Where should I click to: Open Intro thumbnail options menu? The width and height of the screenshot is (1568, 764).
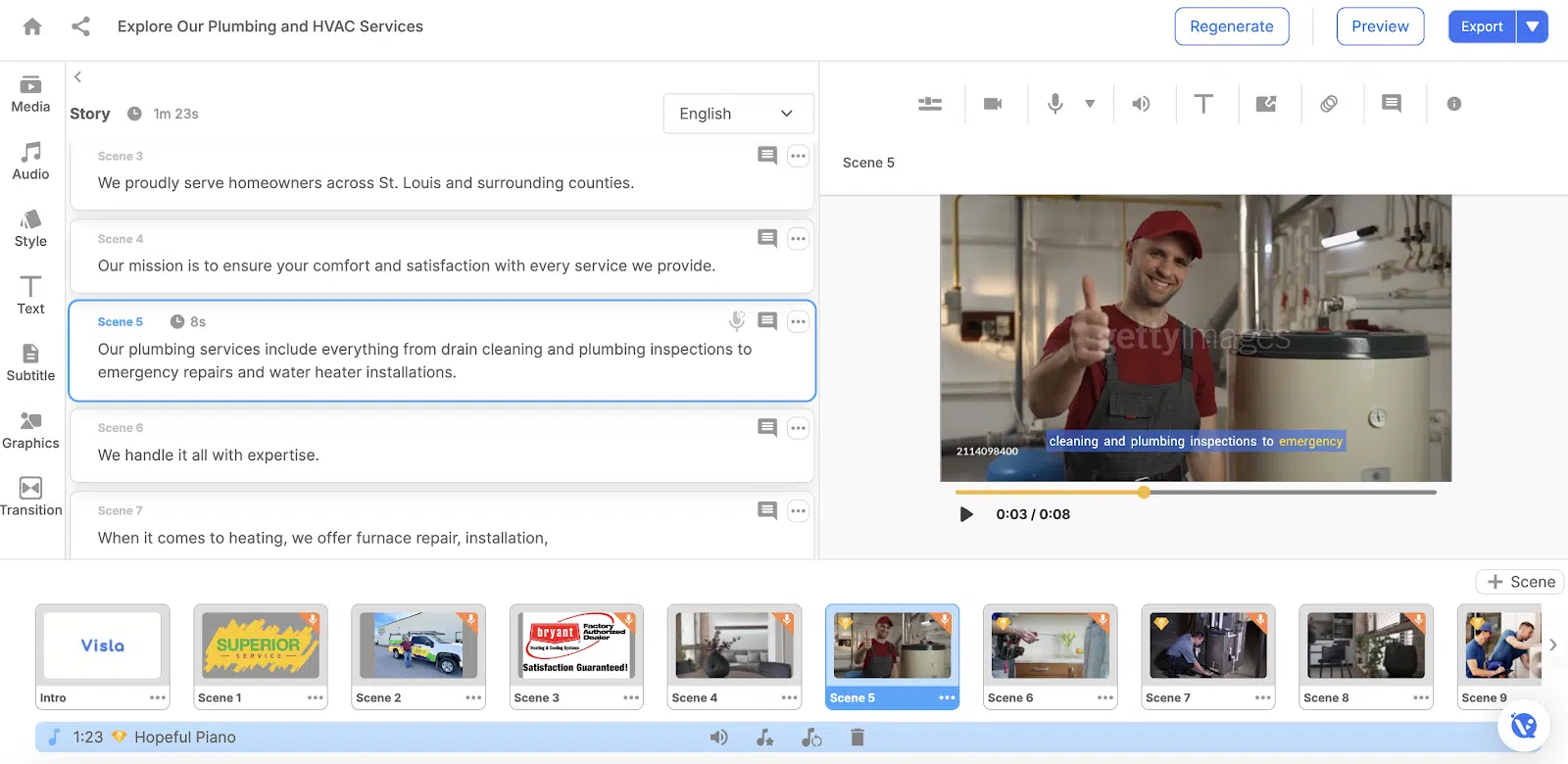158,697
